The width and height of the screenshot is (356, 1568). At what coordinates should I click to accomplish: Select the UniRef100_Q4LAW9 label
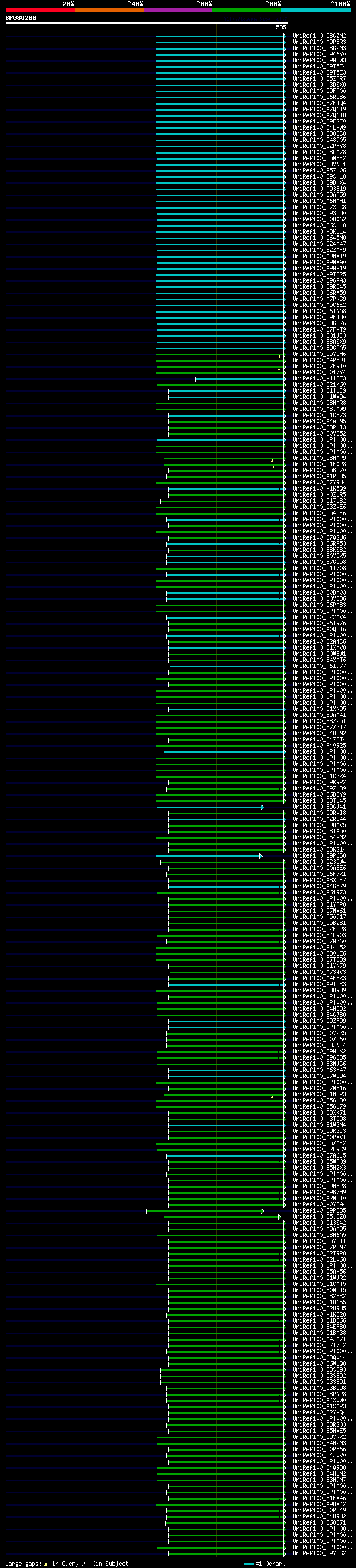tap(319, 128)
